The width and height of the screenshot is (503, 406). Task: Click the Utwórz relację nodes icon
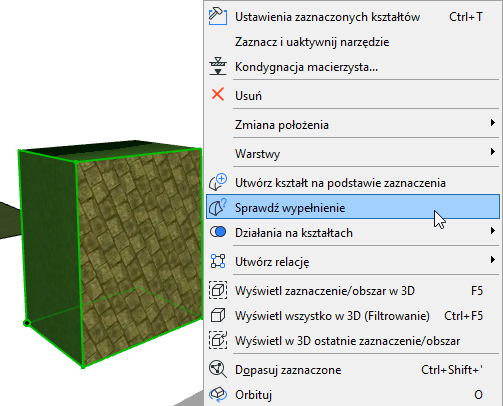pos(218,261)
